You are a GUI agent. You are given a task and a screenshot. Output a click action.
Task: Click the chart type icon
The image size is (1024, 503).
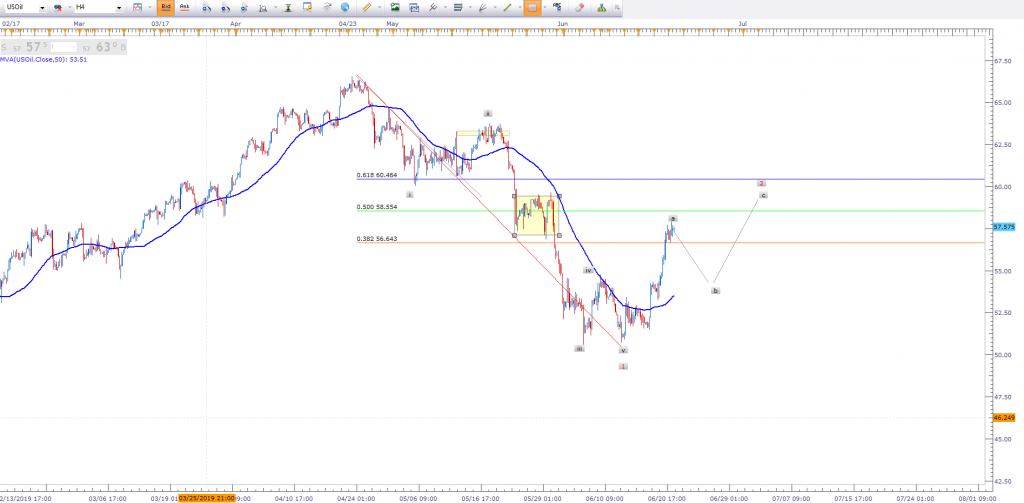click(x=137, y=8)
